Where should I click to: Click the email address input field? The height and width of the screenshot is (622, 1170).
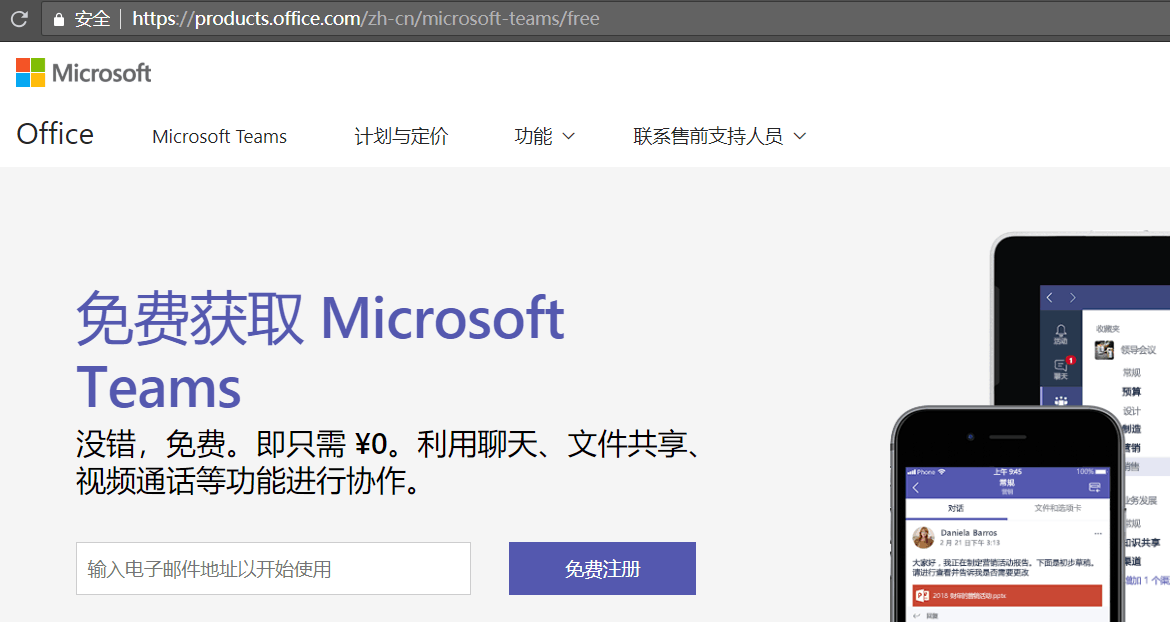tap(273, 568)
